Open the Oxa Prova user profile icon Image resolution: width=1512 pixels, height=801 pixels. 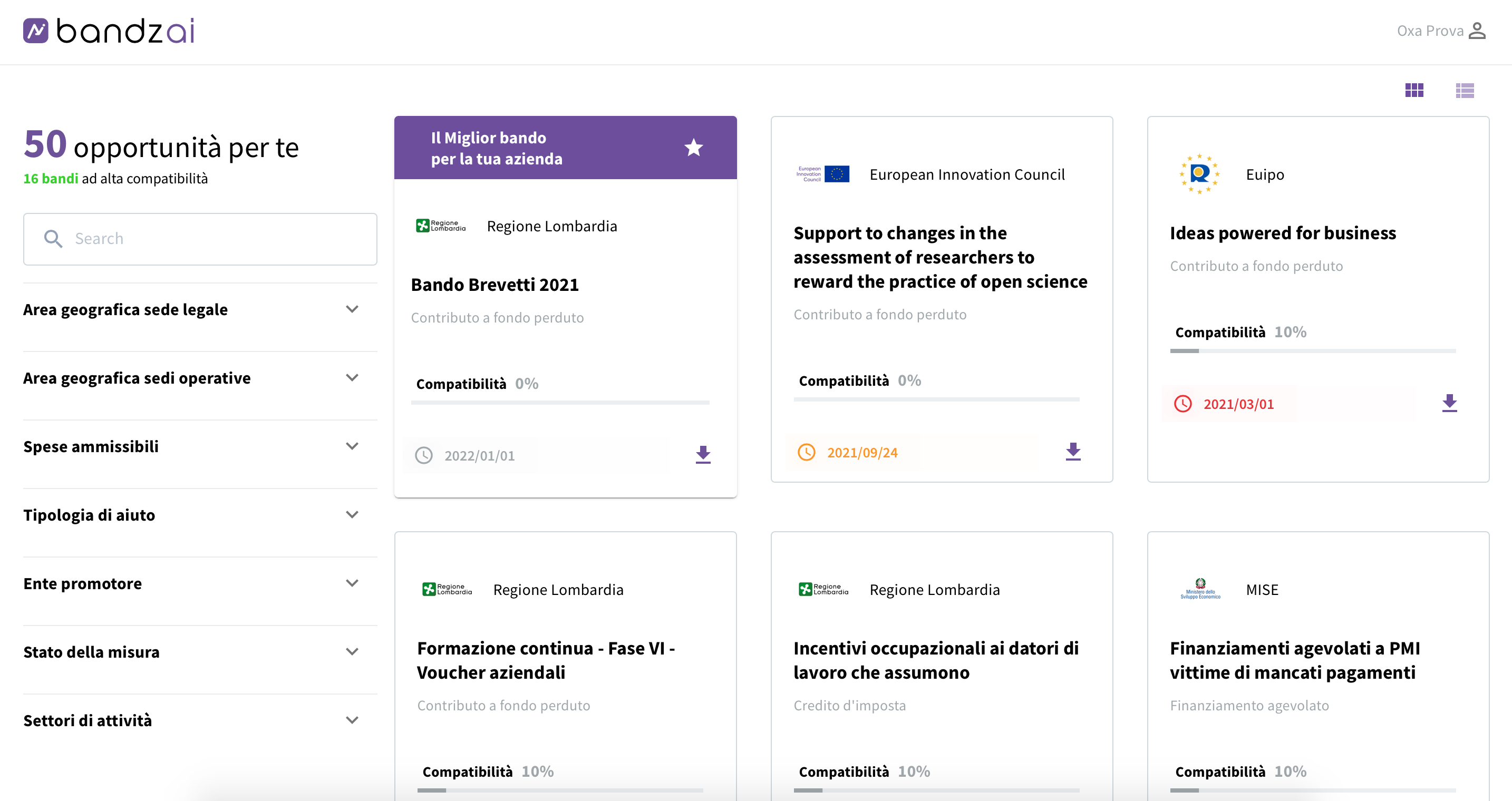1477,31
